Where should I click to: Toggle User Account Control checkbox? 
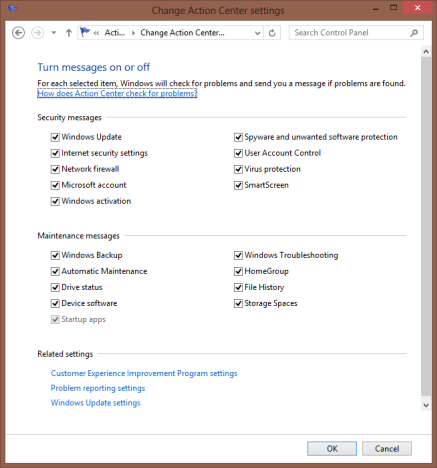(238, 153)
